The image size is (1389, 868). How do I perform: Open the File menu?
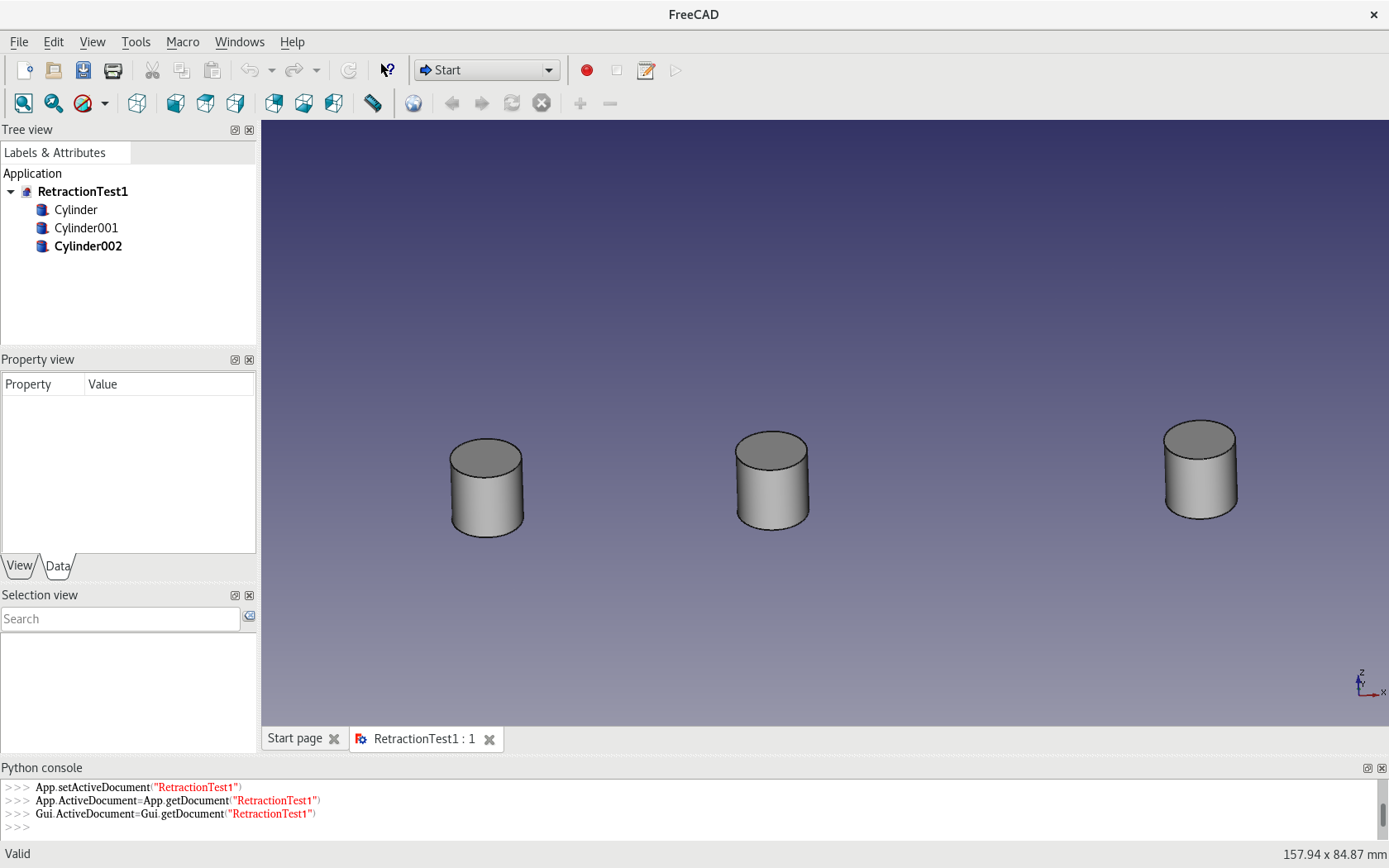click(19, 42)
